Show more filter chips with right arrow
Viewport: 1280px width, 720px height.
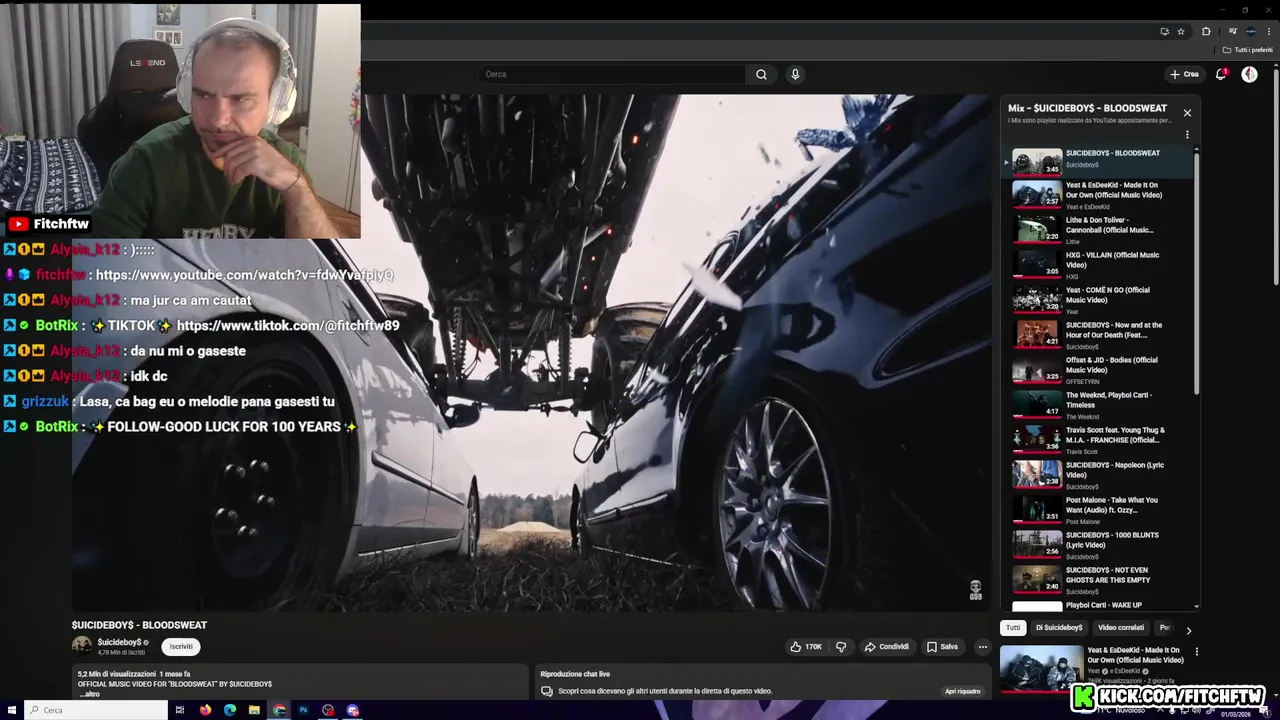[1188, 630]
